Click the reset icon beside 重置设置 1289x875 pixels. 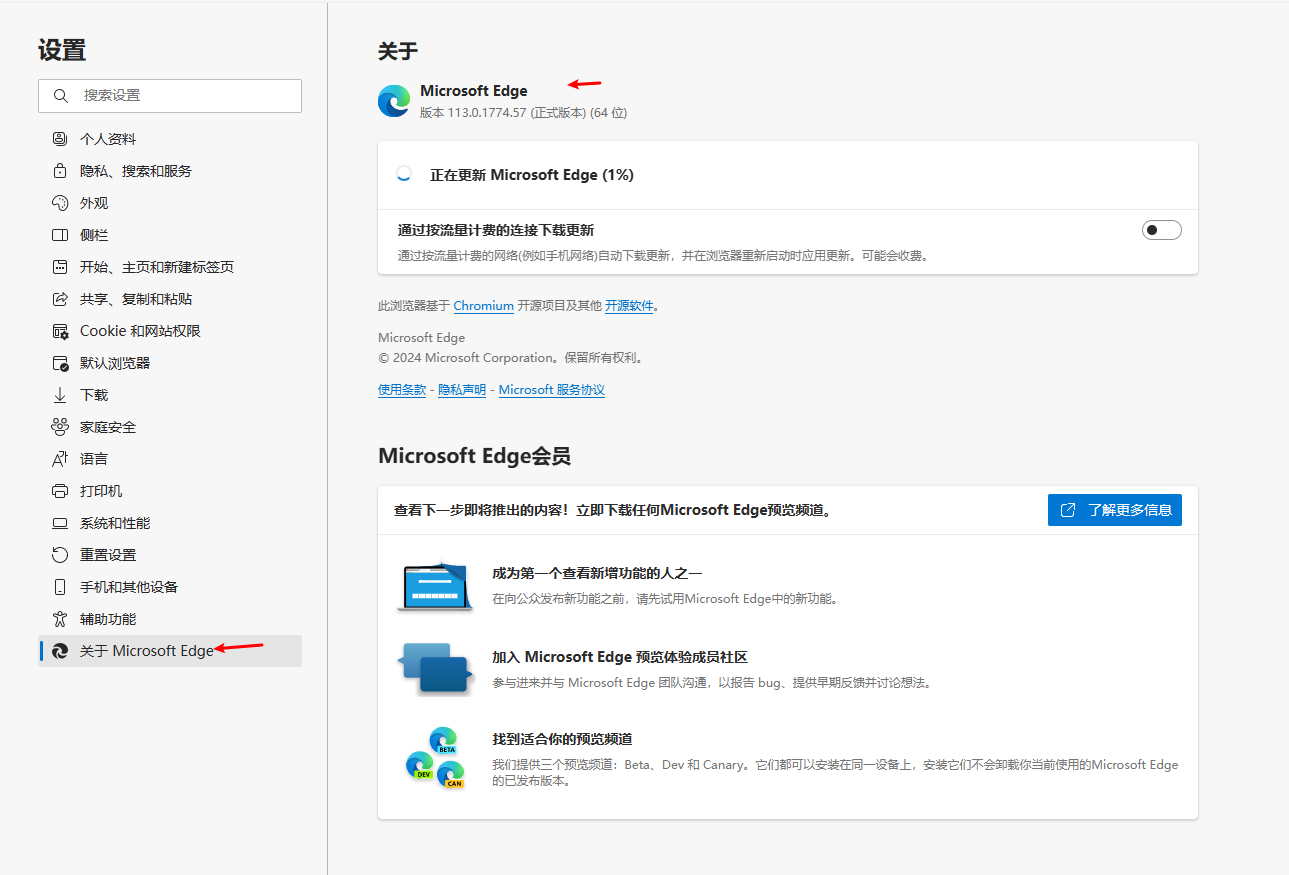pyautogui.click(x=60, y=555)
